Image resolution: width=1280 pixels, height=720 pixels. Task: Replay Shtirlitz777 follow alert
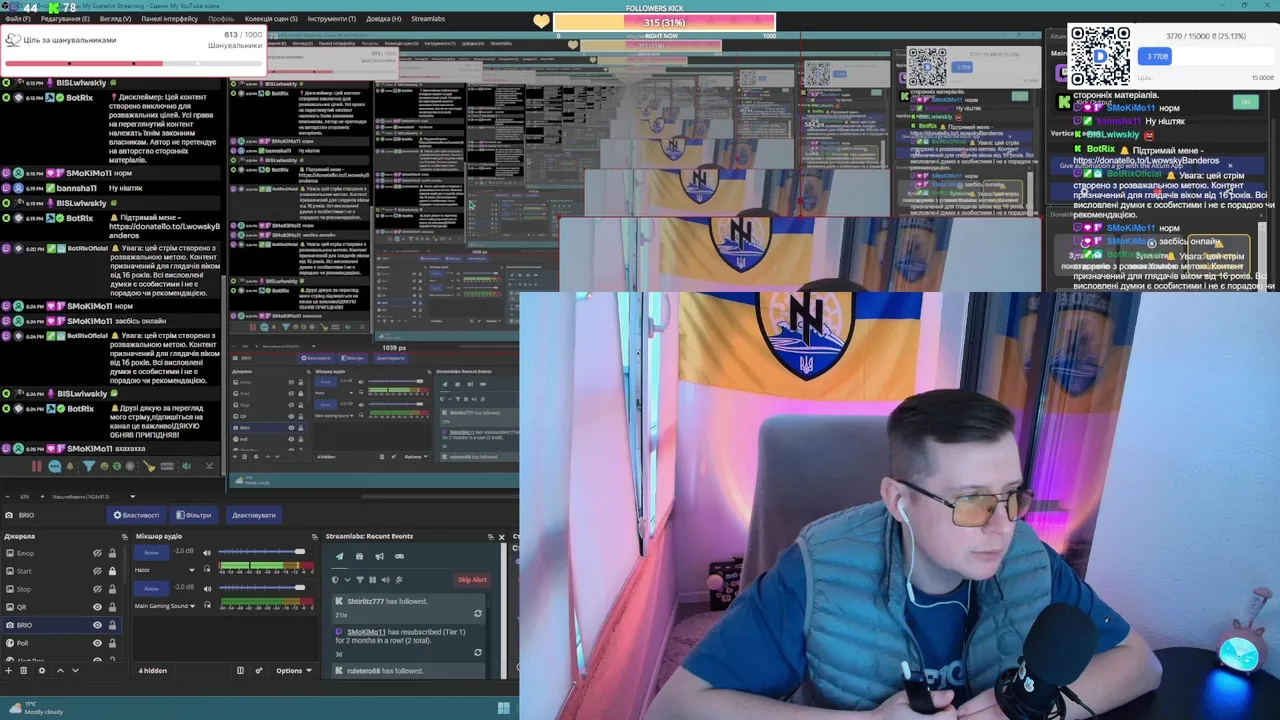(478, 614)
